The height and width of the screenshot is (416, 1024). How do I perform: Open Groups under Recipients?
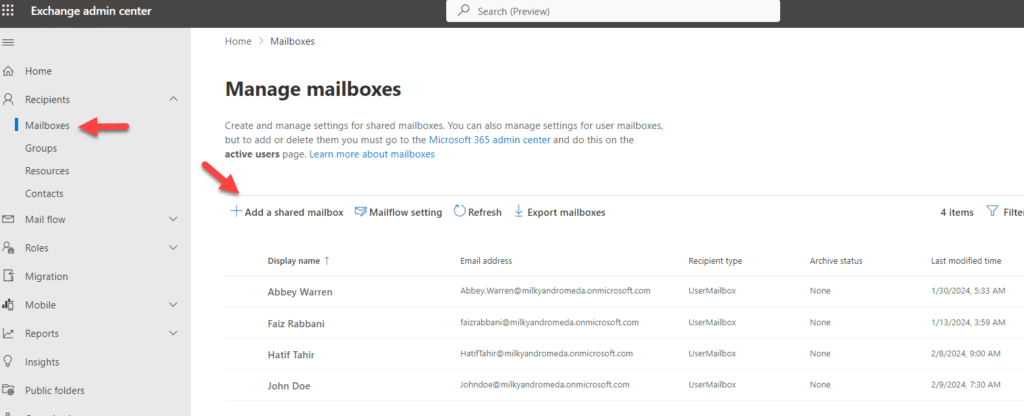point(41,148)
